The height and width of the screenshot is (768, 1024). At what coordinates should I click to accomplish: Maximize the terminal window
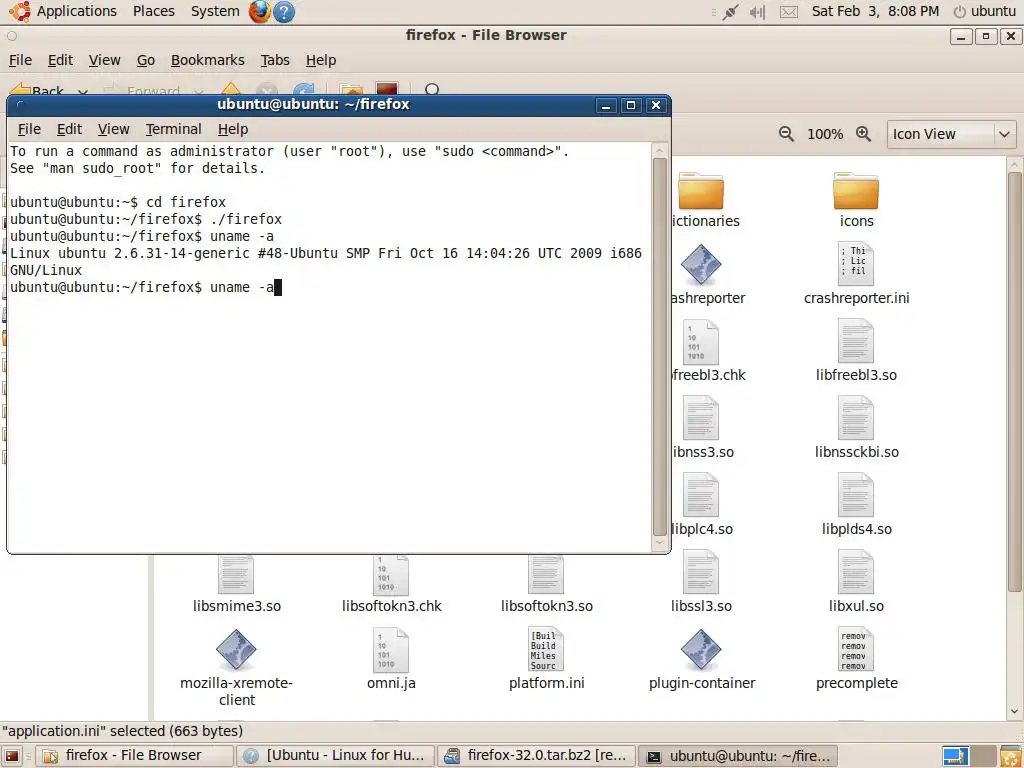coord(631,105)
